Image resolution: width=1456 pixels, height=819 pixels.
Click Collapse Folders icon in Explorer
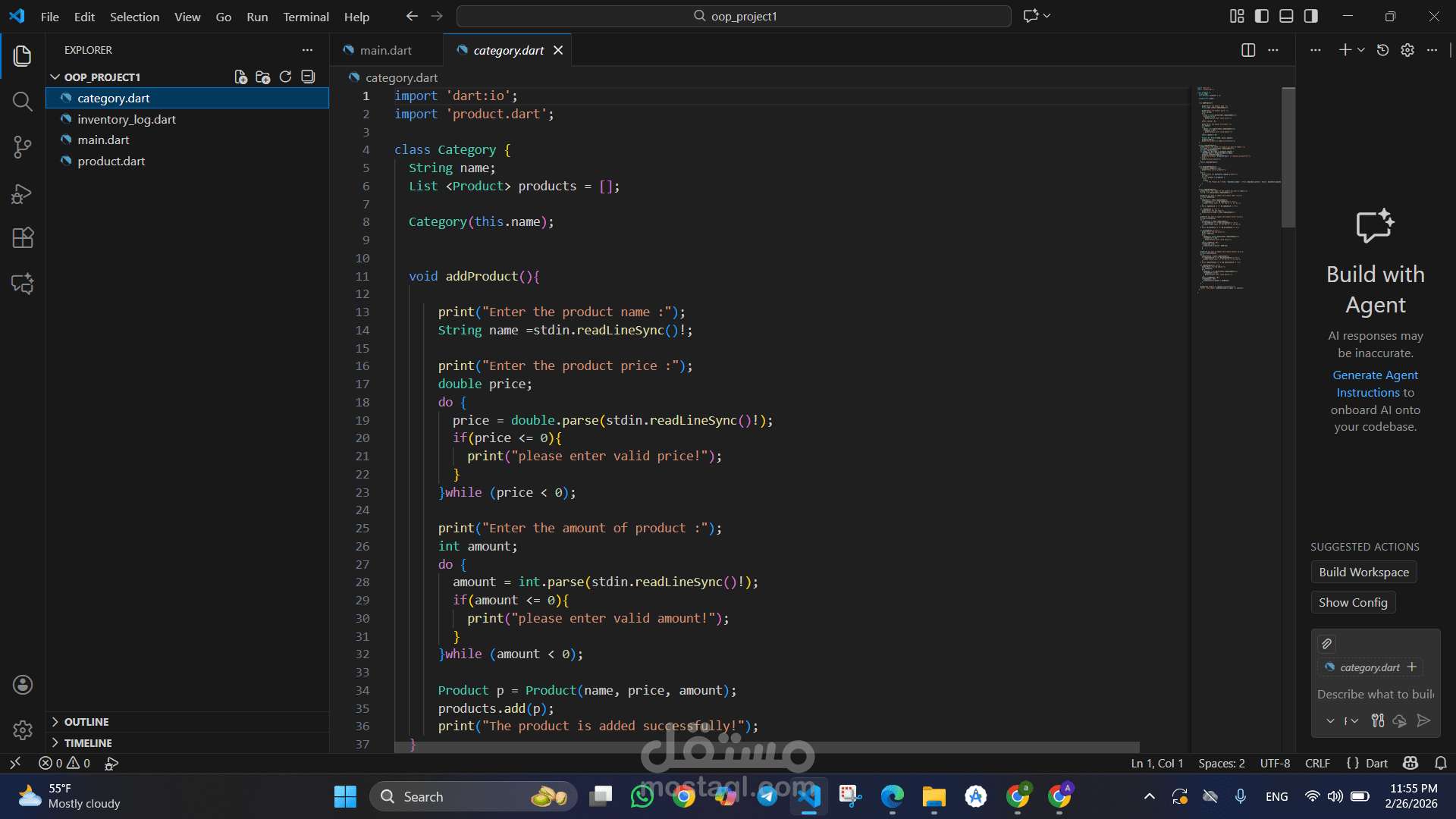coord(308,77)
